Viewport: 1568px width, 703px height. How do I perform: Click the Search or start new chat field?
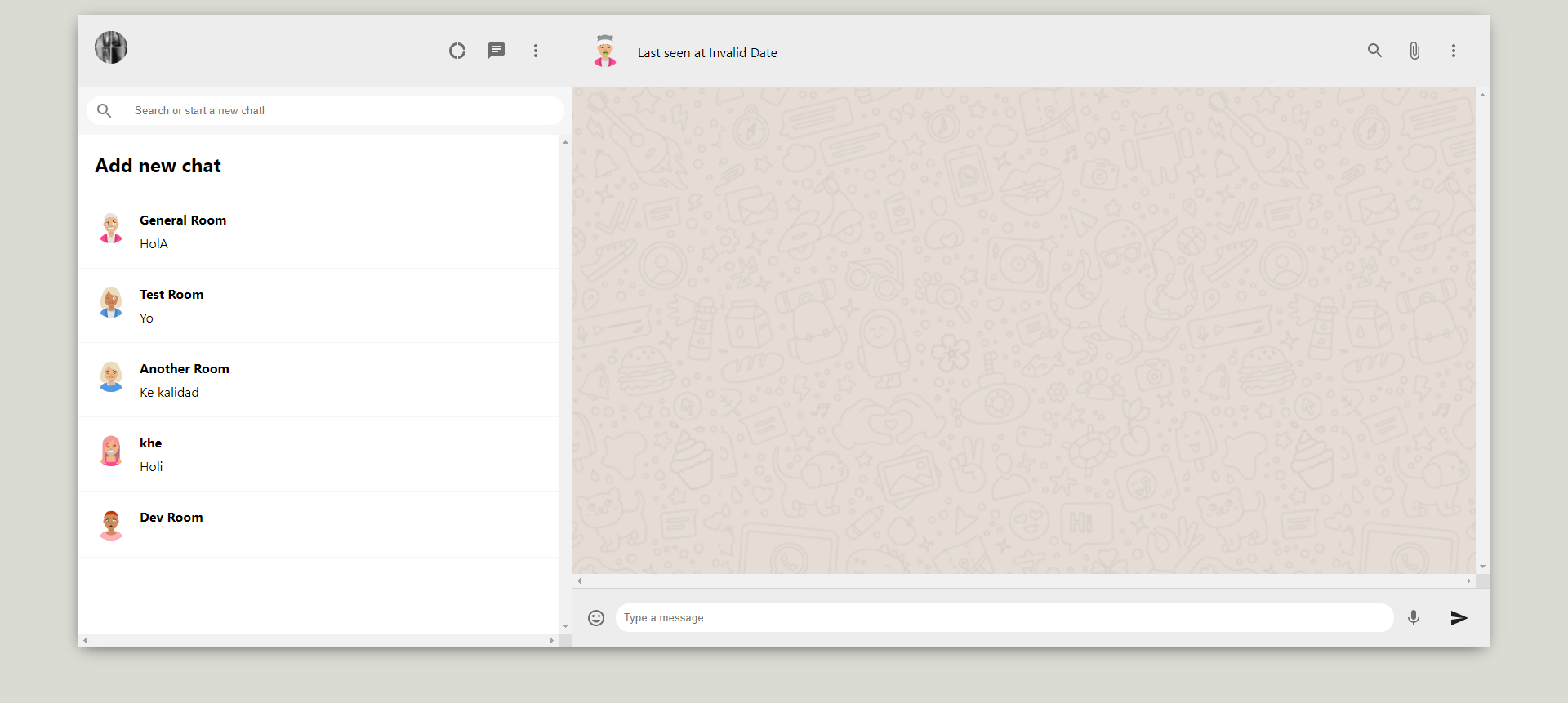[343, 111]
